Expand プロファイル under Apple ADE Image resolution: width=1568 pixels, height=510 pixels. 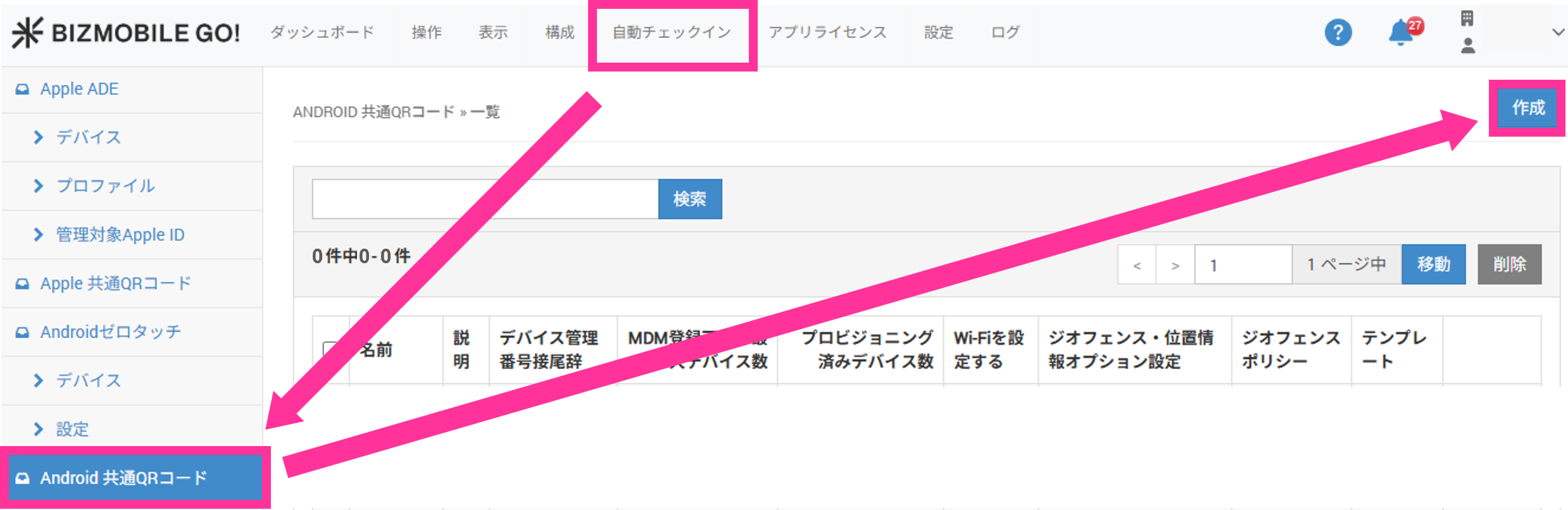tap(105, 186)
